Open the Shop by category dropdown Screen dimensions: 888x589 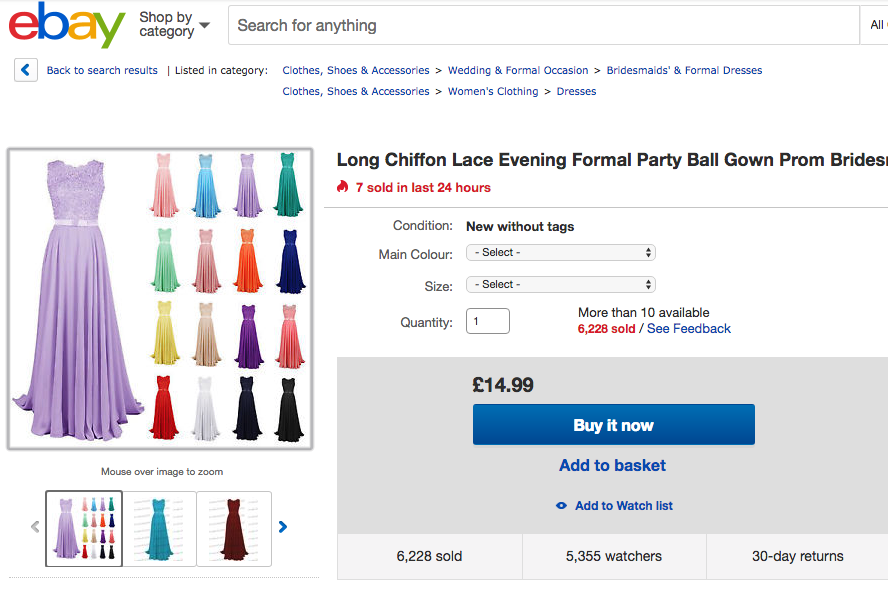[x=174, y=25]
